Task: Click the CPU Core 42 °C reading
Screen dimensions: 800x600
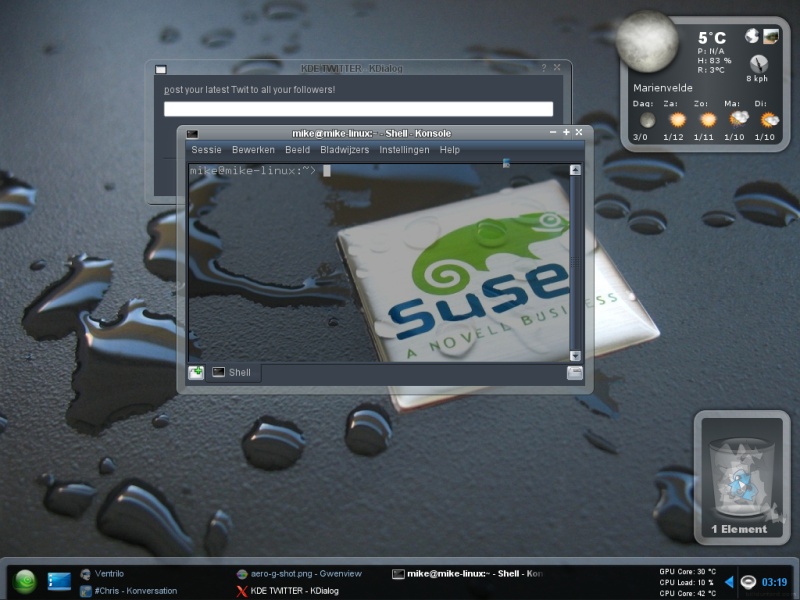Action: [x=687, y=593]
